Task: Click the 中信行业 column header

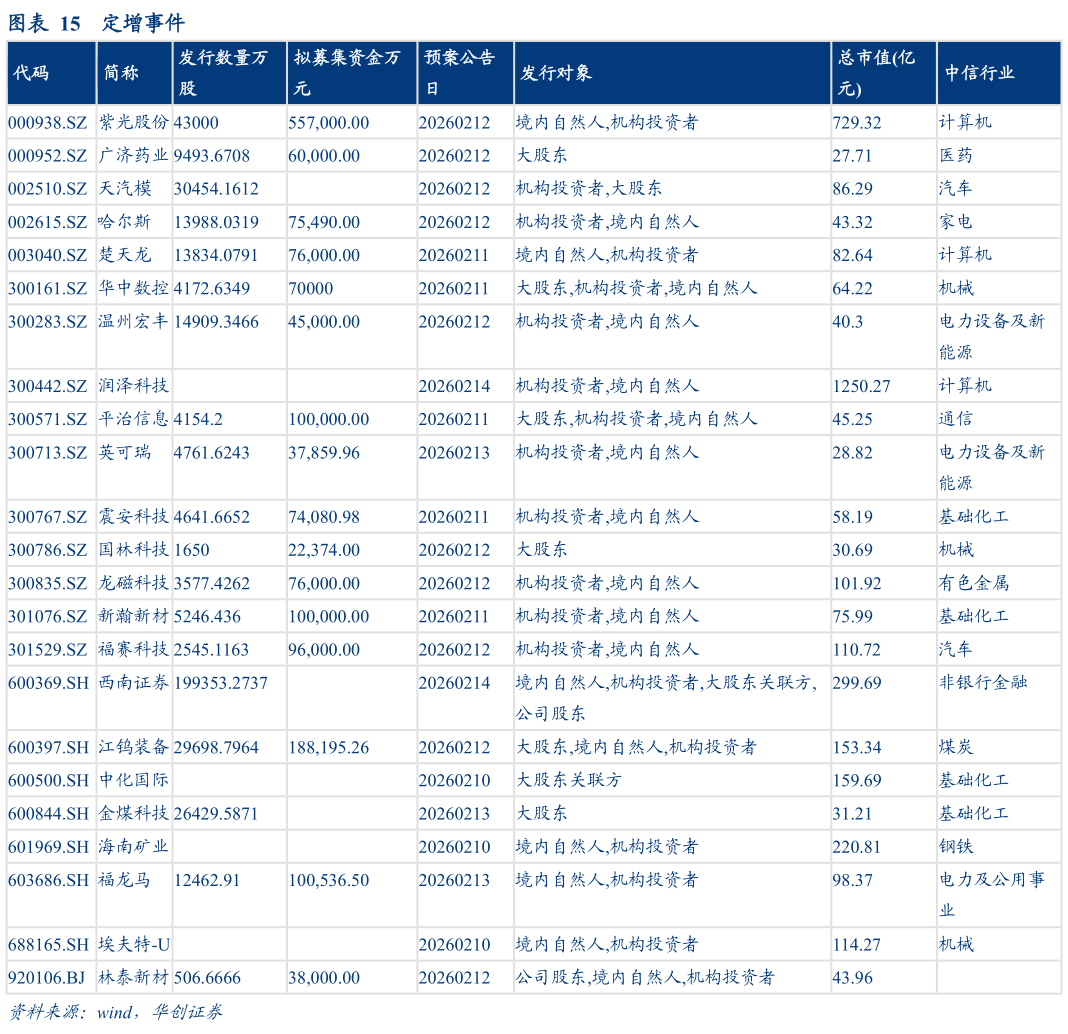Action: click(x=979, y=73)
